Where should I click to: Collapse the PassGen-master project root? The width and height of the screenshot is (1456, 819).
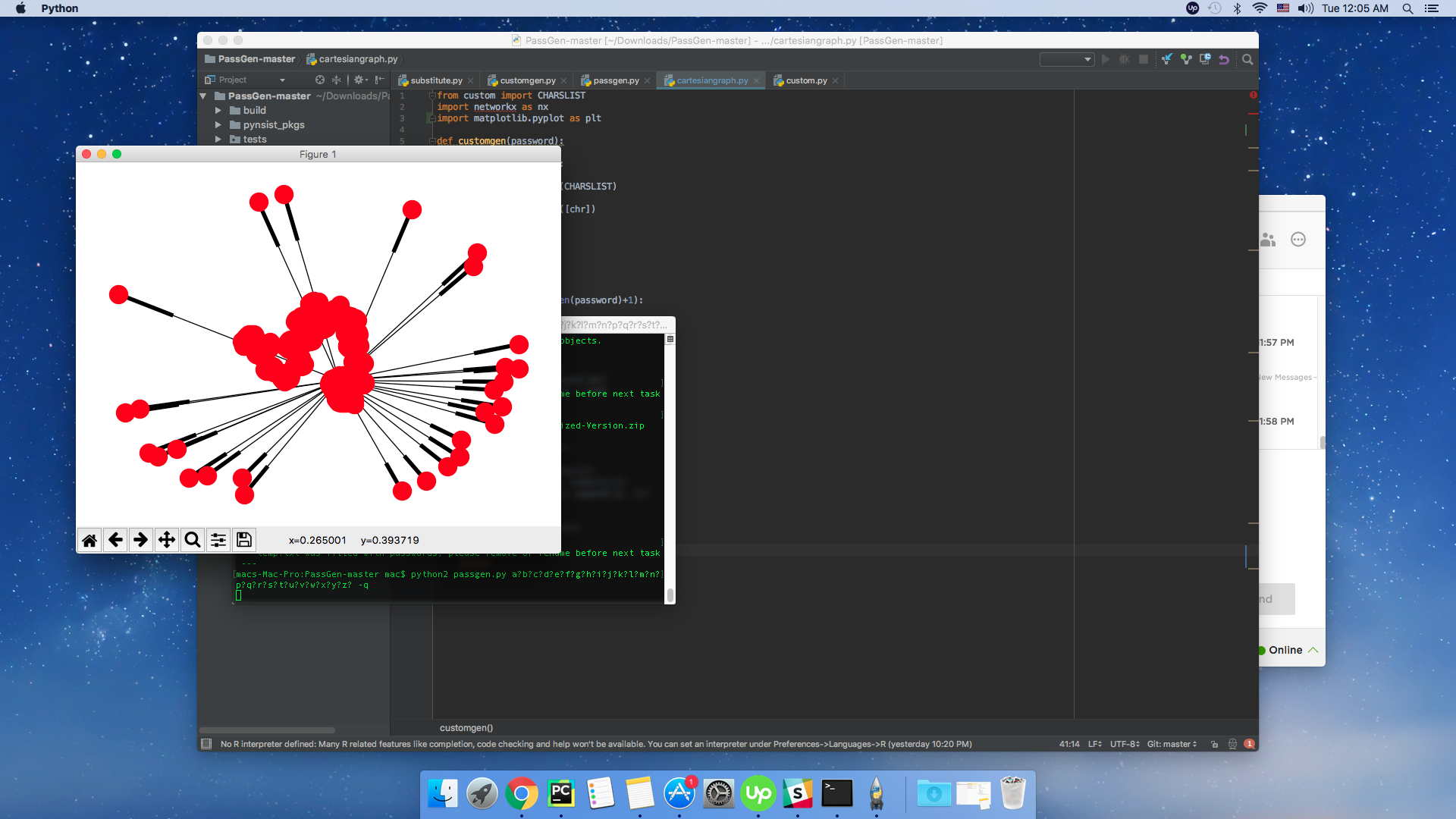pyautogui.click(x=202, y=96)
